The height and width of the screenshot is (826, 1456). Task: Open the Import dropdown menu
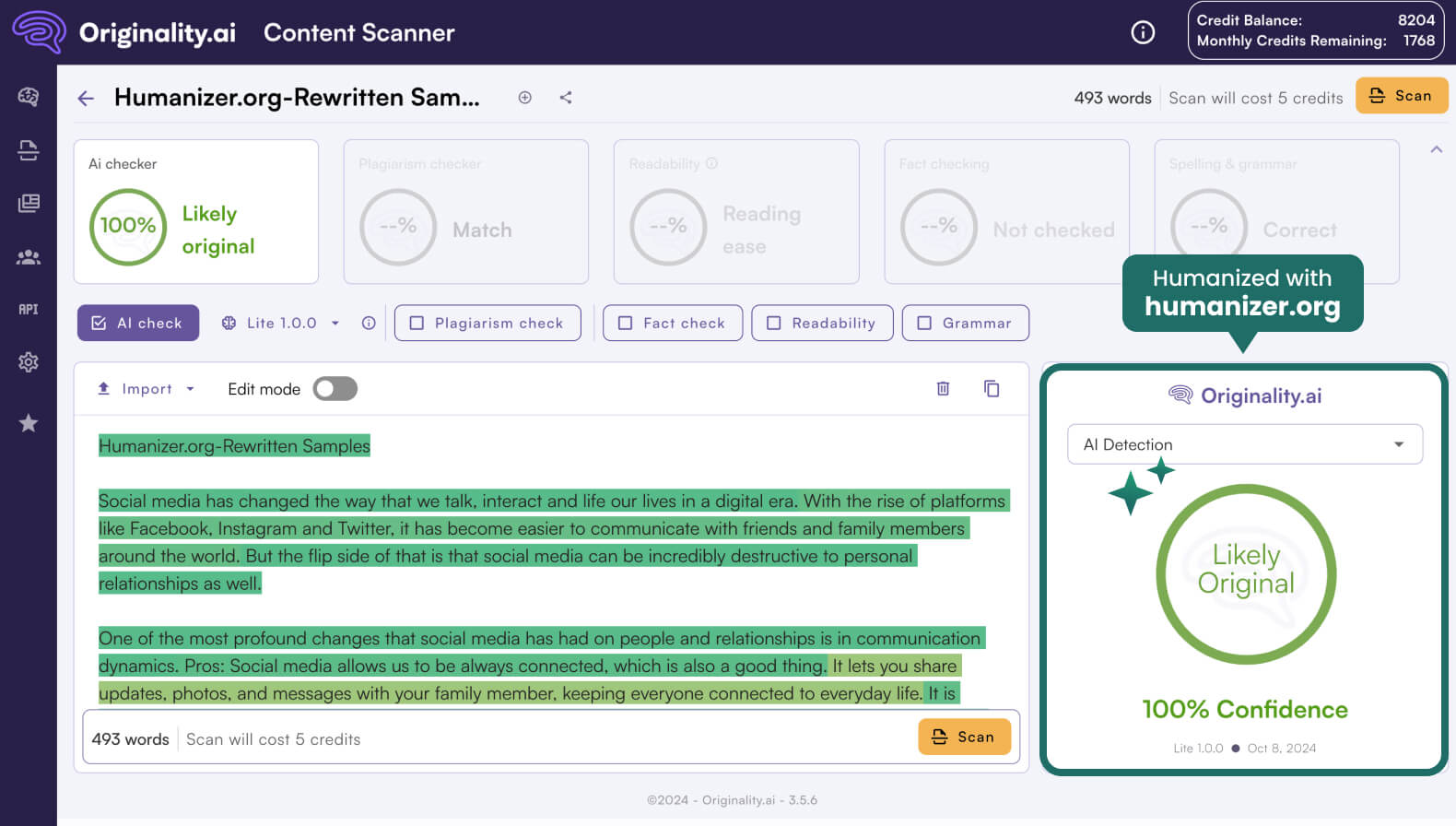click(147, 389)
